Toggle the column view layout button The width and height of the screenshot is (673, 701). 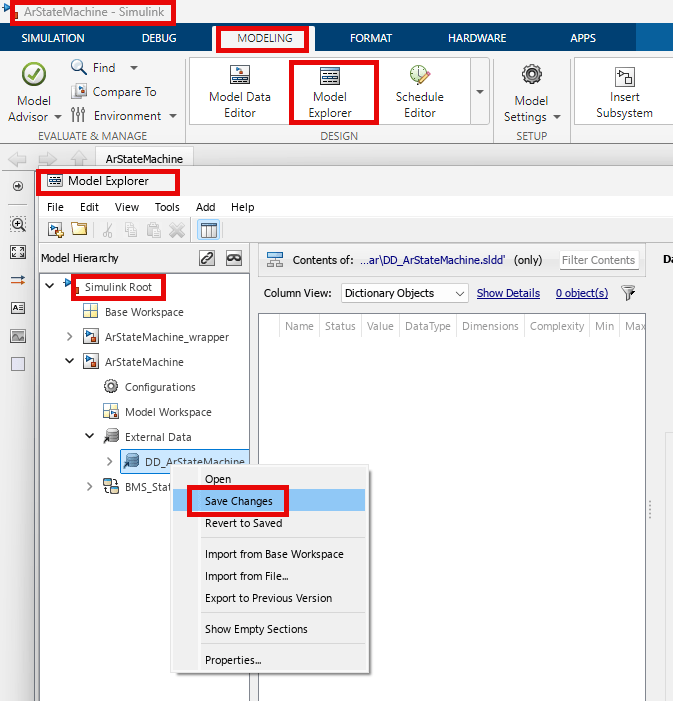tap(208, 231)
